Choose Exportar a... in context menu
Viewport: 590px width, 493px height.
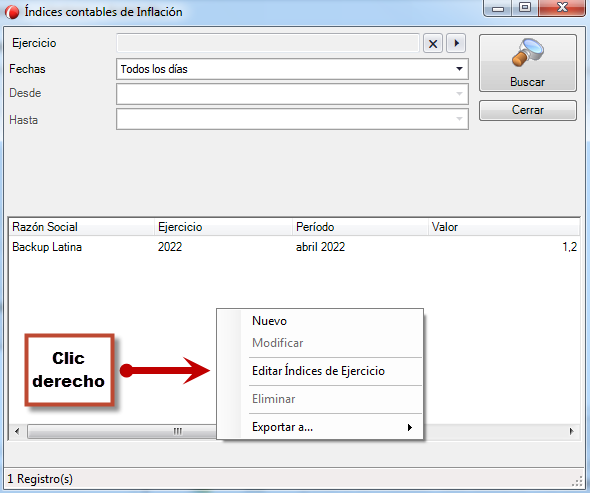click(283, 427)
